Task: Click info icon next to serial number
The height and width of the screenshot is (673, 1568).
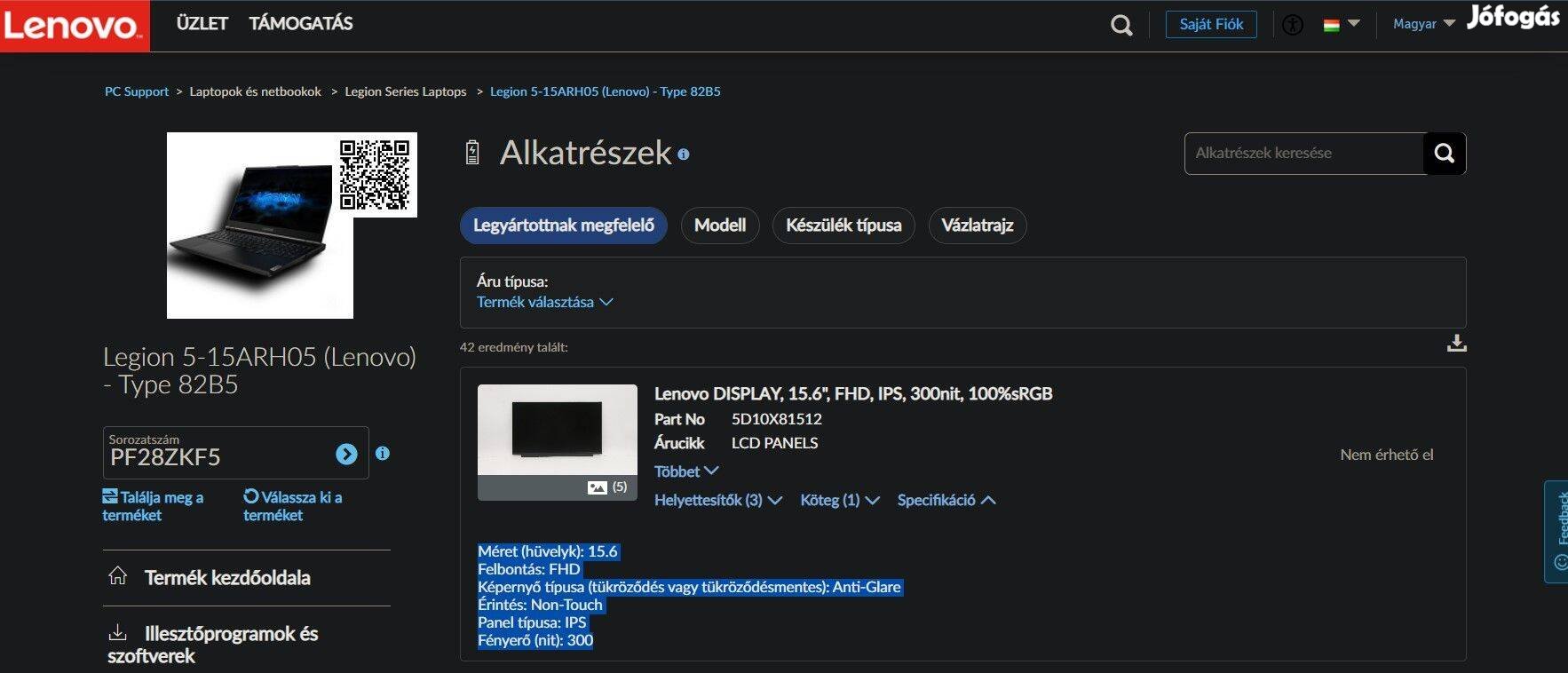Action: (x=383, y=454)
